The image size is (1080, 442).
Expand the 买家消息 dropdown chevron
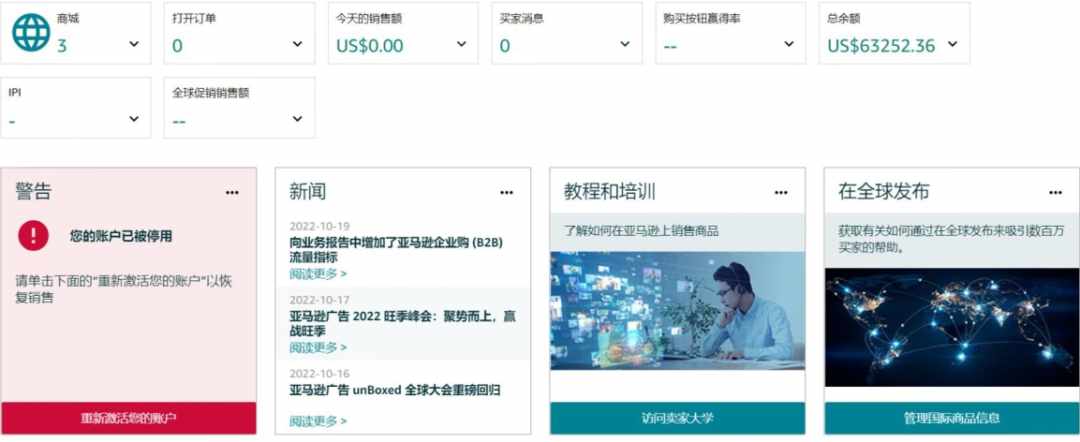pyautogui.click(x=625, y=44)
